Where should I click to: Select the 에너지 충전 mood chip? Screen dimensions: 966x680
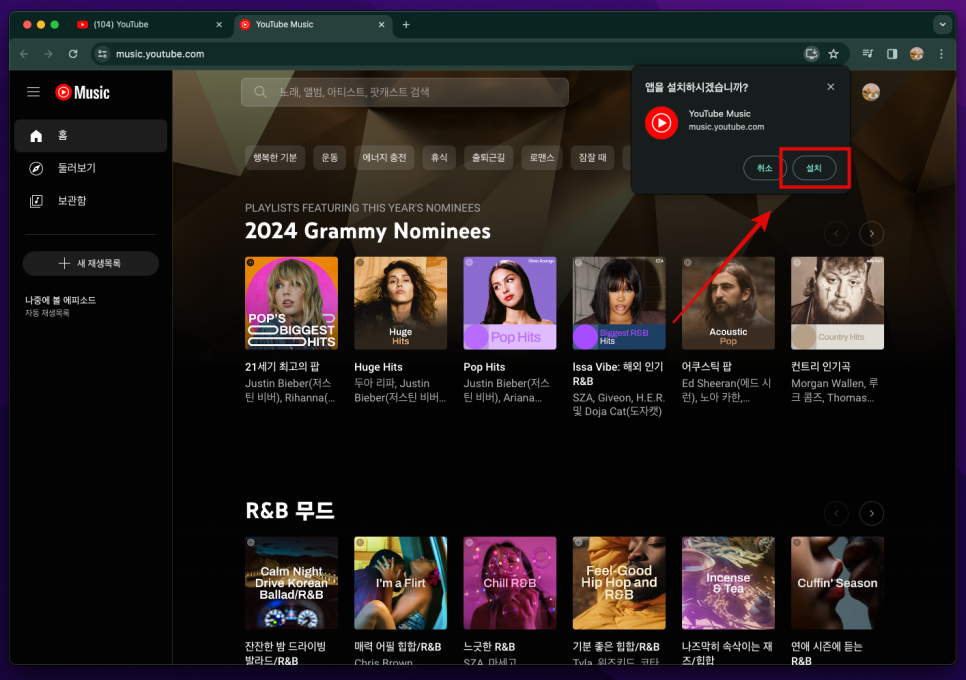click(384, 158)
